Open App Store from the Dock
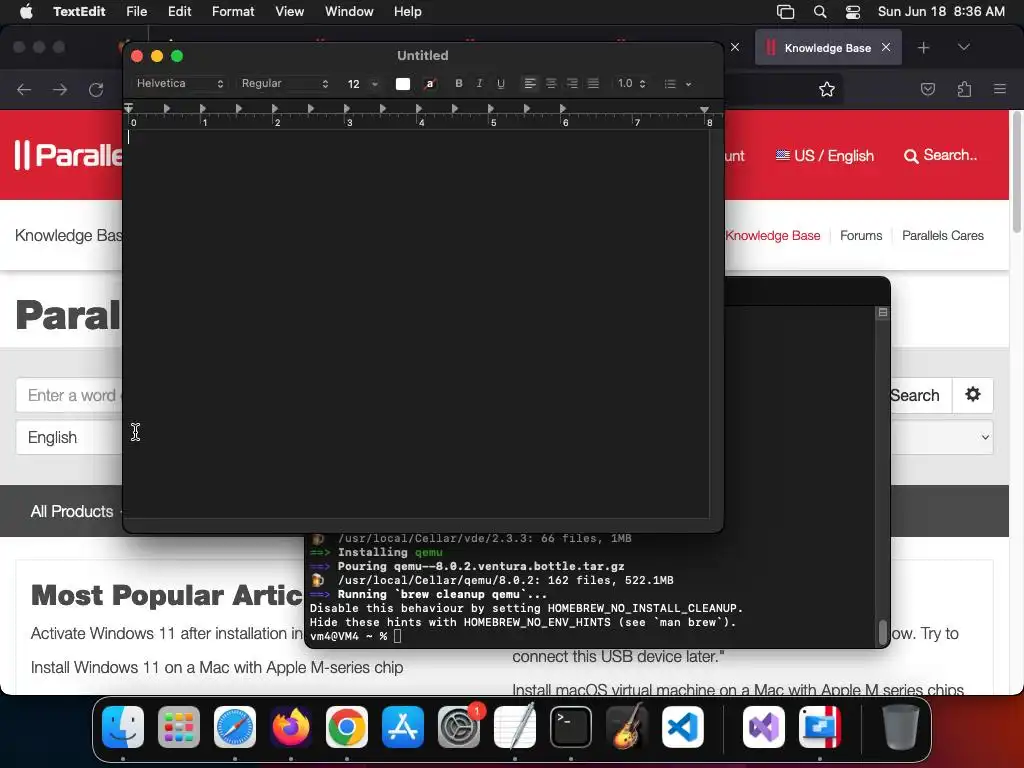This screenshot has height=768, width=1024. point(403,727)
